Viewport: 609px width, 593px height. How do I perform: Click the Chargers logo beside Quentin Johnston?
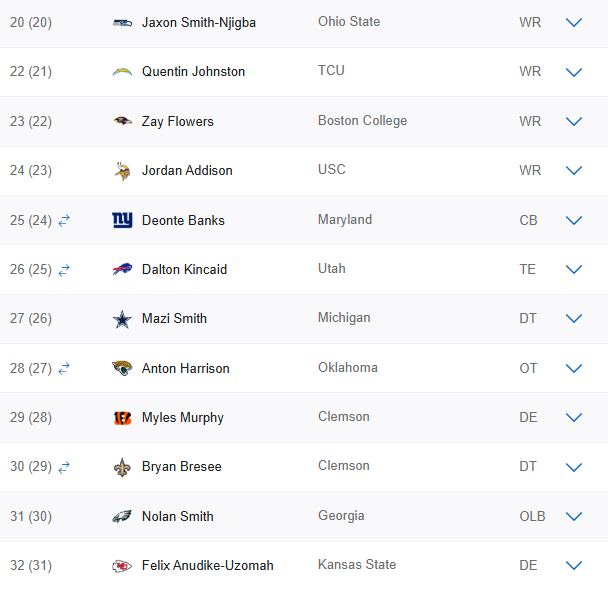pyautogui.click(x=122, y=72)
